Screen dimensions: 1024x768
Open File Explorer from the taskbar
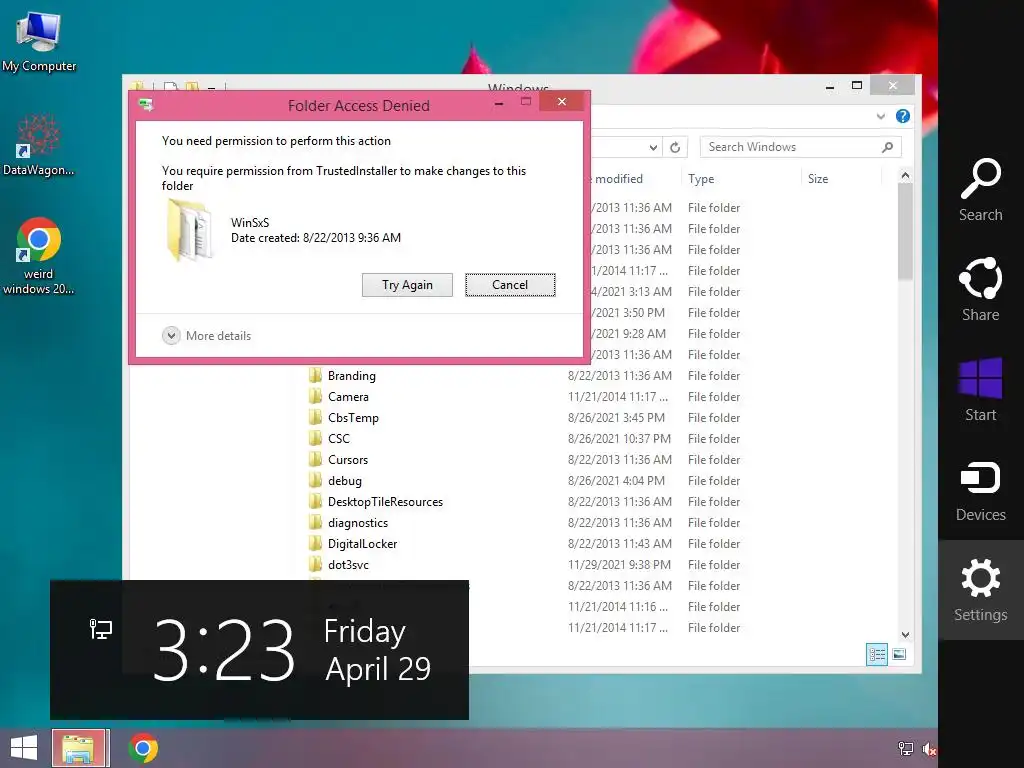click(x=80, y=748)
